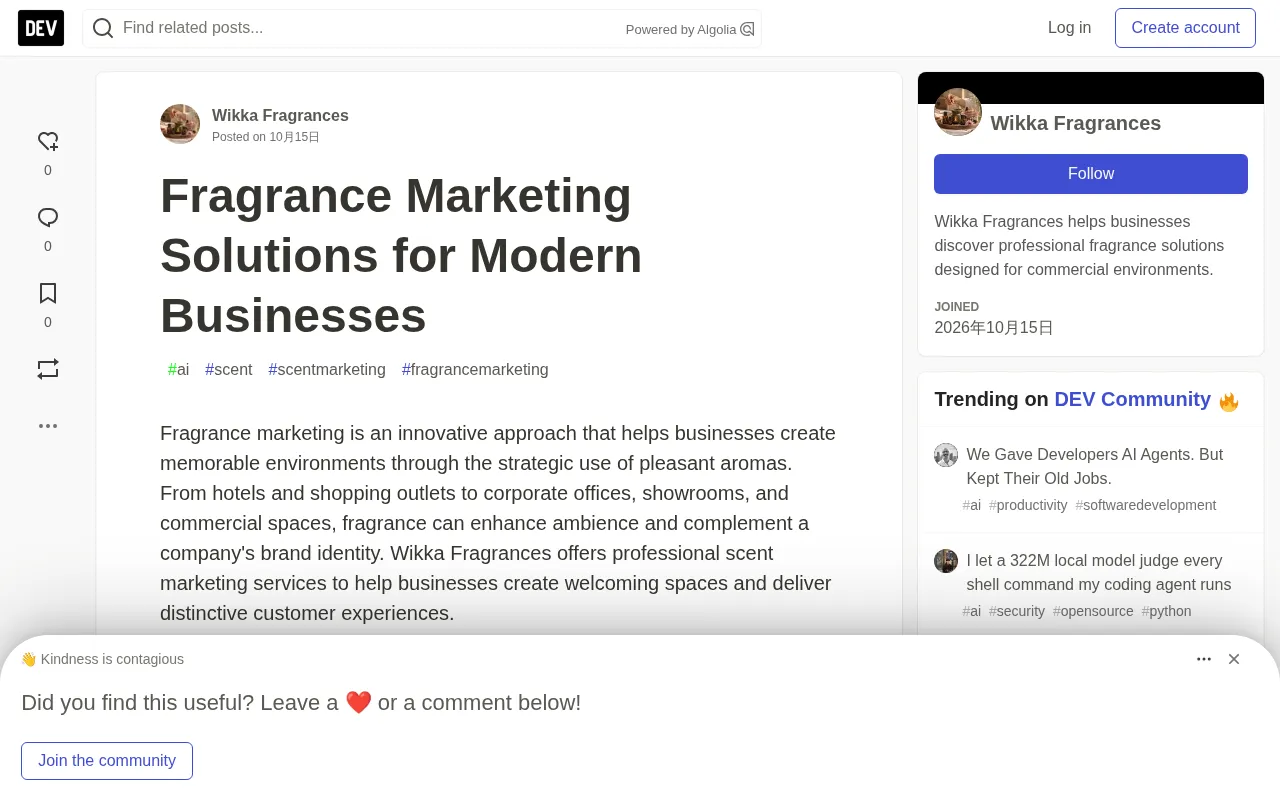Open author avatar beside post date
The image size is (1280, 800).
pos(180,124)
